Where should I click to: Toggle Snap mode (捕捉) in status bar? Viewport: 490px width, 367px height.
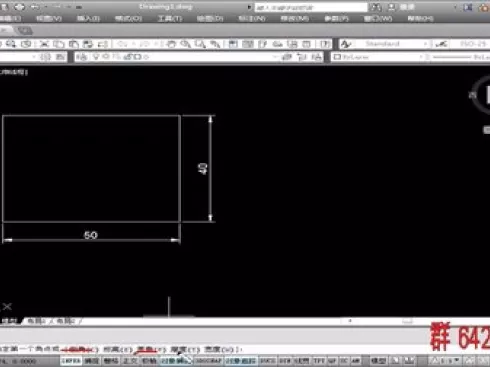click(91, 361)
